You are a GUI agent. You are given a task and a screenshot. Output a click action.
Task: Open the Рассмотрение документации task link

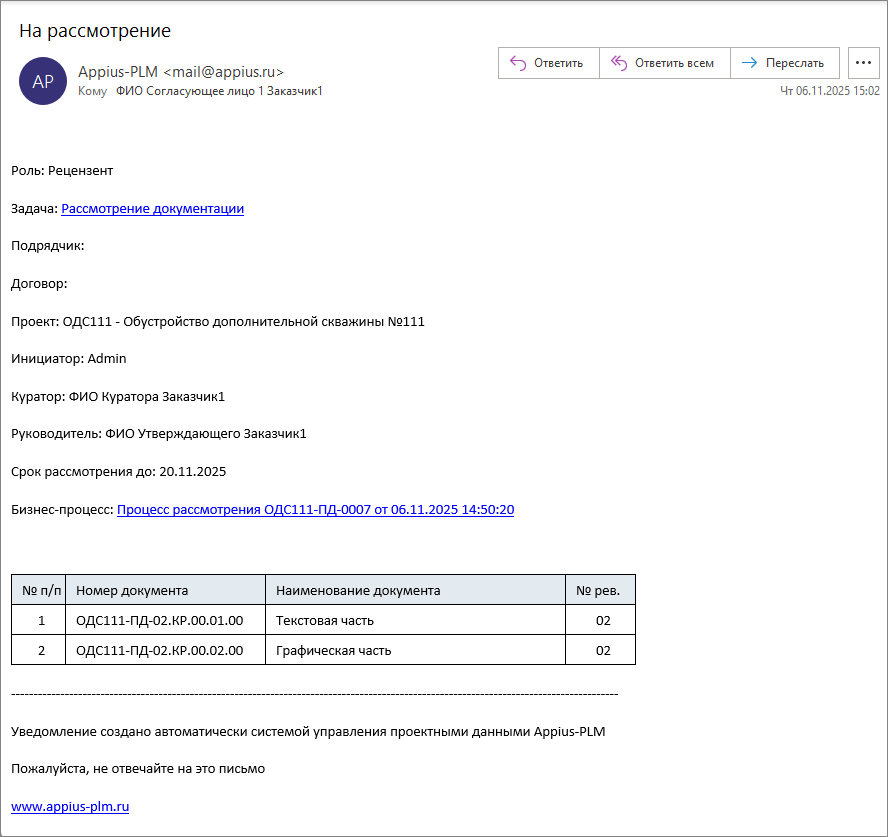click(x=152, y=209)
